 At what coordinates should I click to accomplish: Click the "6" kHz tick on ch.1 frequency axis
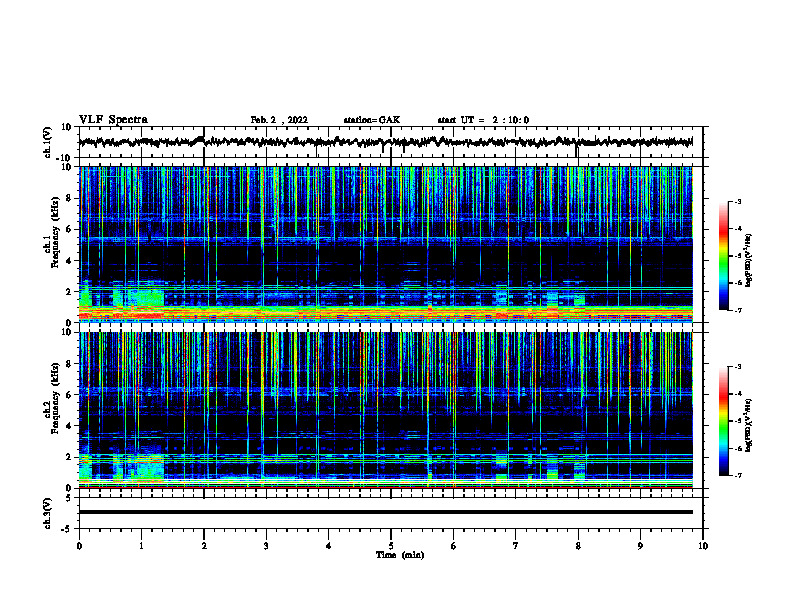pos(70,229)
